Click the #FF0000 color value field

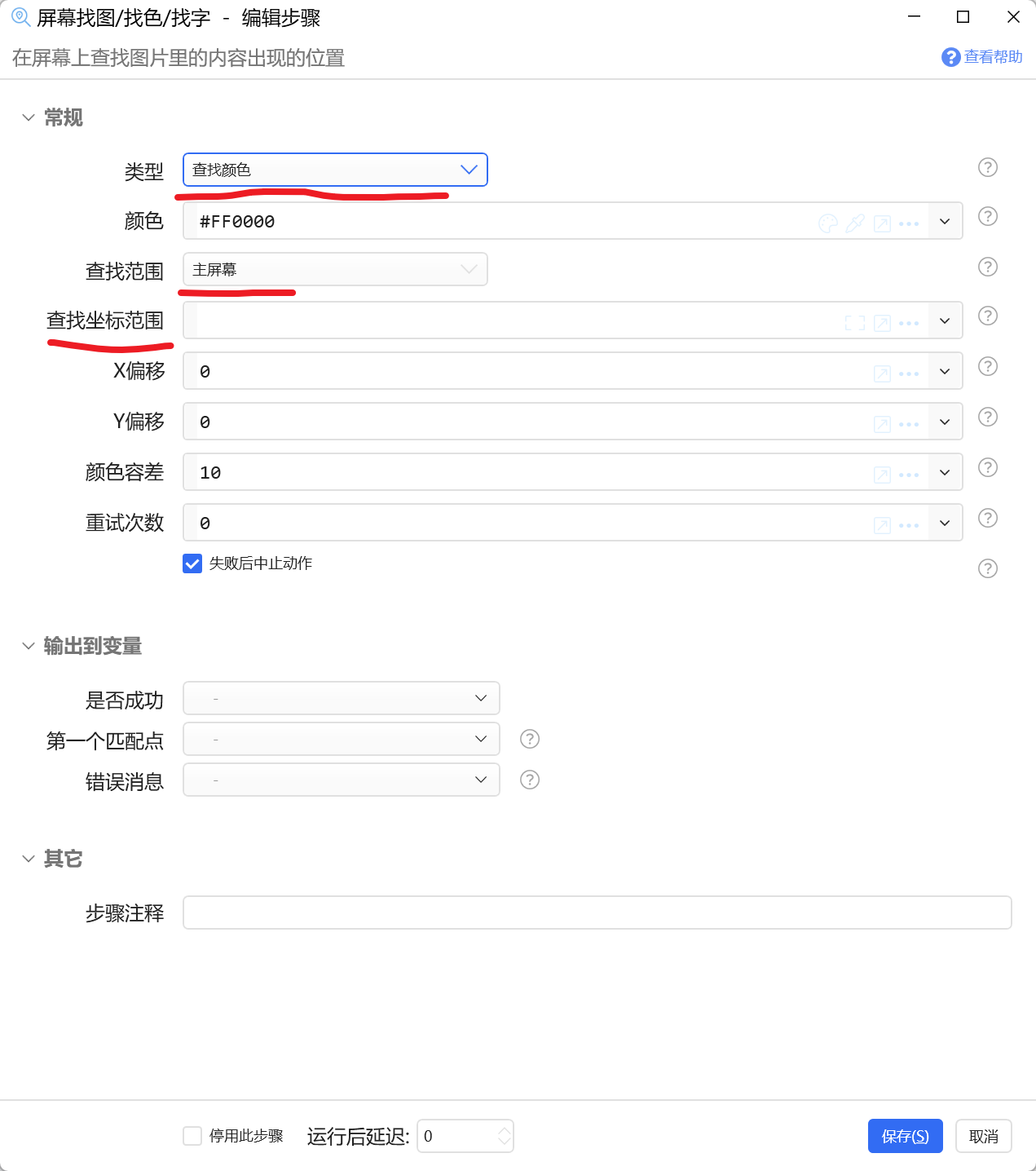(505, 221)
